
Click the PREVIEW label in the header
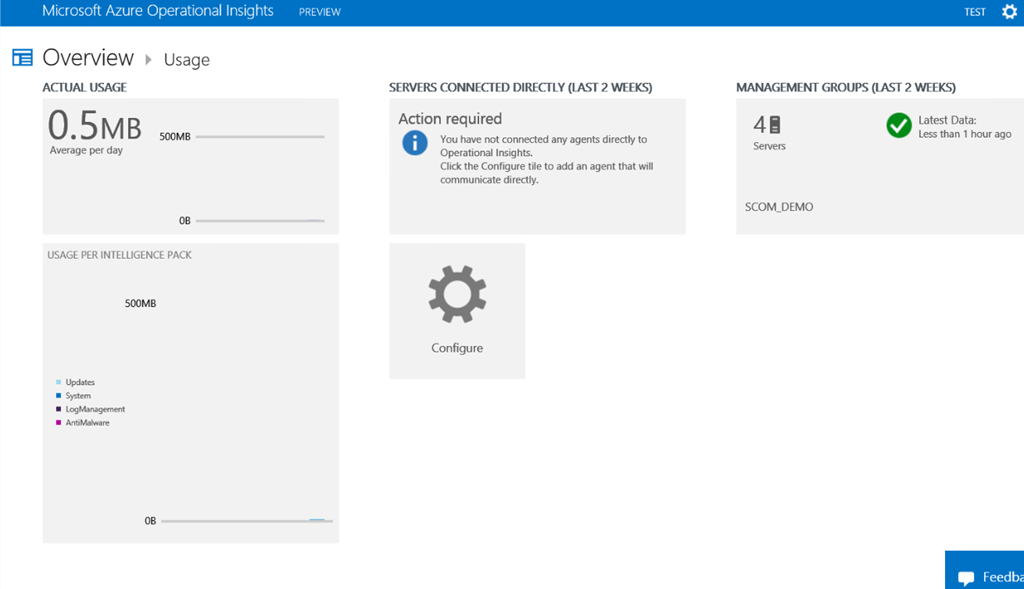tap(320, 13)
